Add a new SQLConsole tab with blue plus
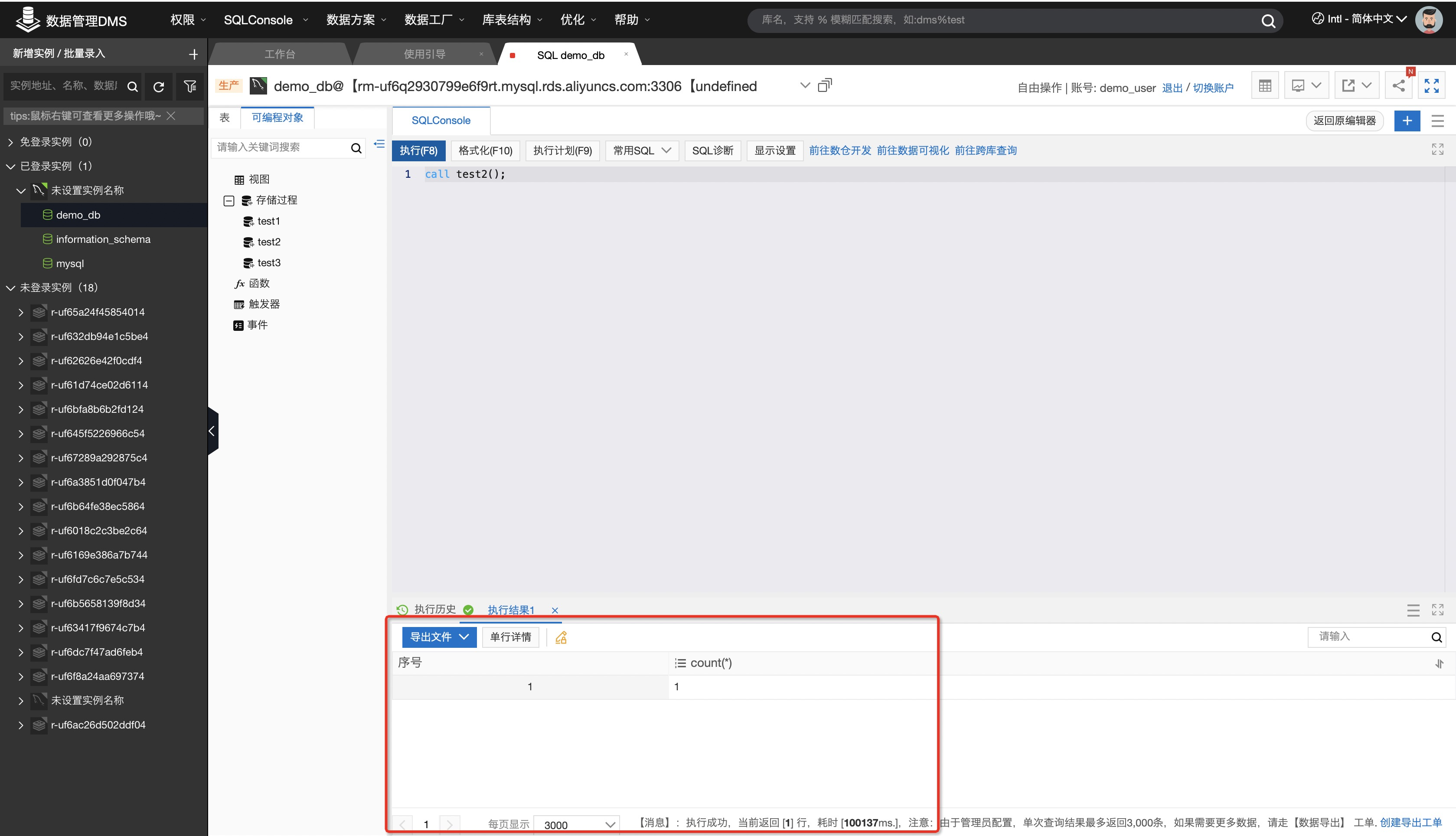Screen dimensions: 1456x836 [1407, 121]
